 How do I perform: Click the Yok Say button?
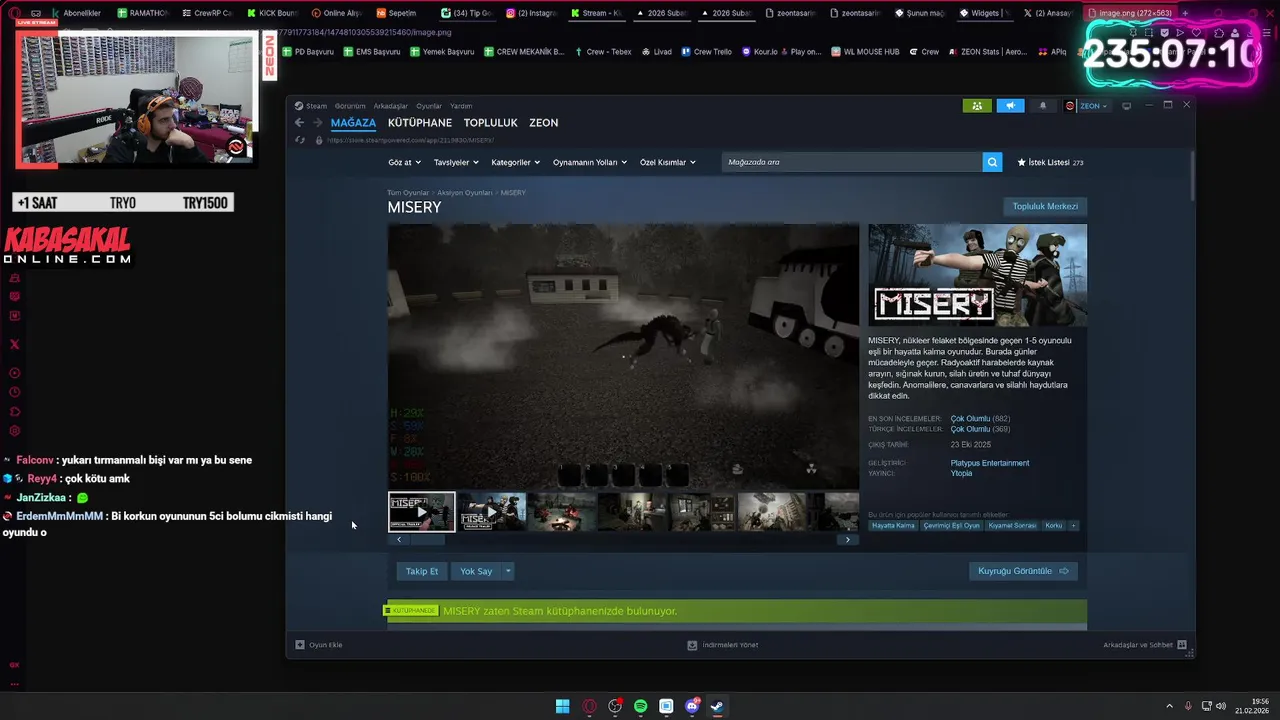pos(476,571)
